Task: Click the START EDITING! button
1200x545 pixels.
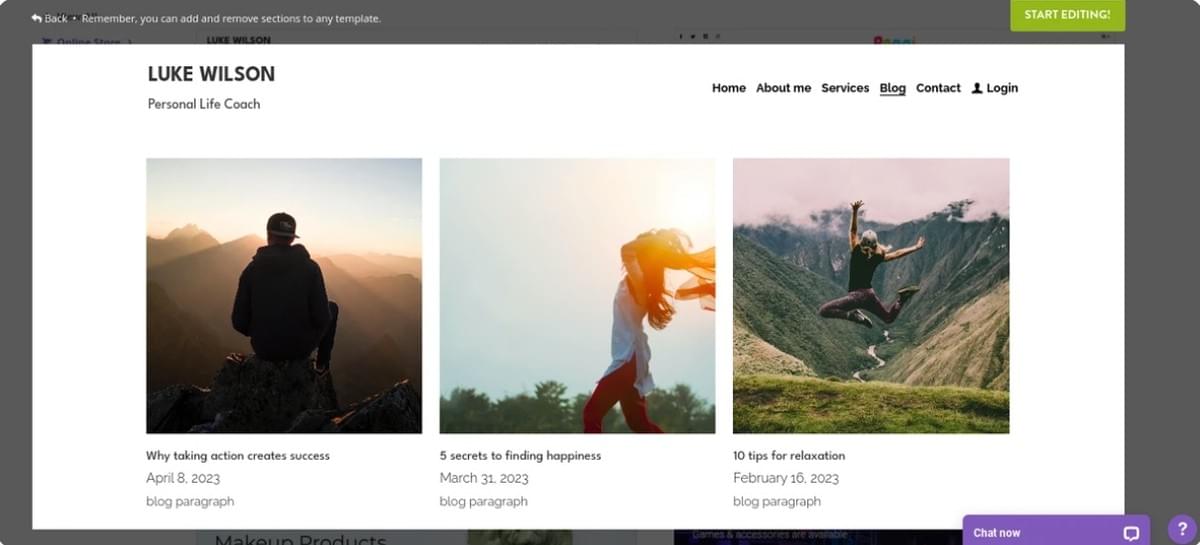Action: tap(1067, 15)
